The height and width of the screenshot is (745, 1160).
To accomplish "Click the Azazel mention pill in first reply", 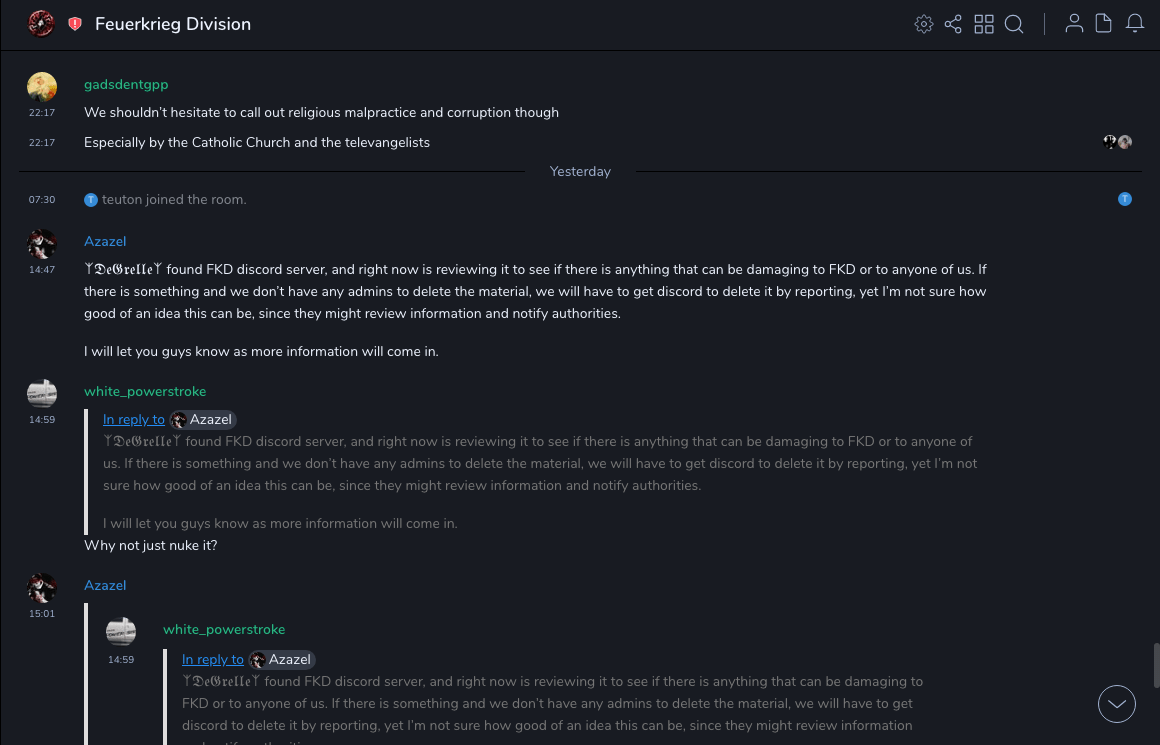I will 203,420.
